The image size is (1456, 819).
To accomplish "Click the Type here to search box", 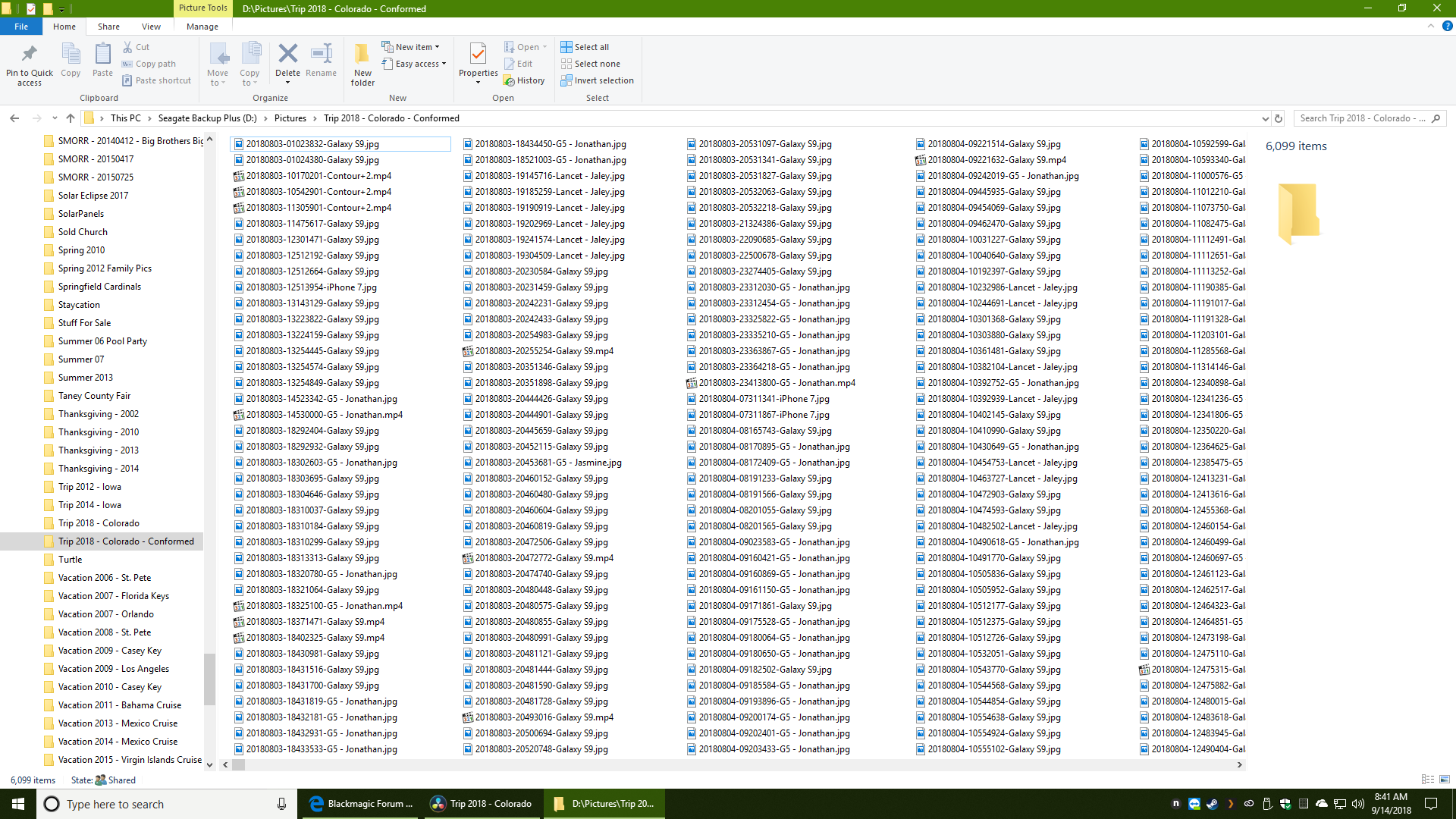I will pos(167,804).
